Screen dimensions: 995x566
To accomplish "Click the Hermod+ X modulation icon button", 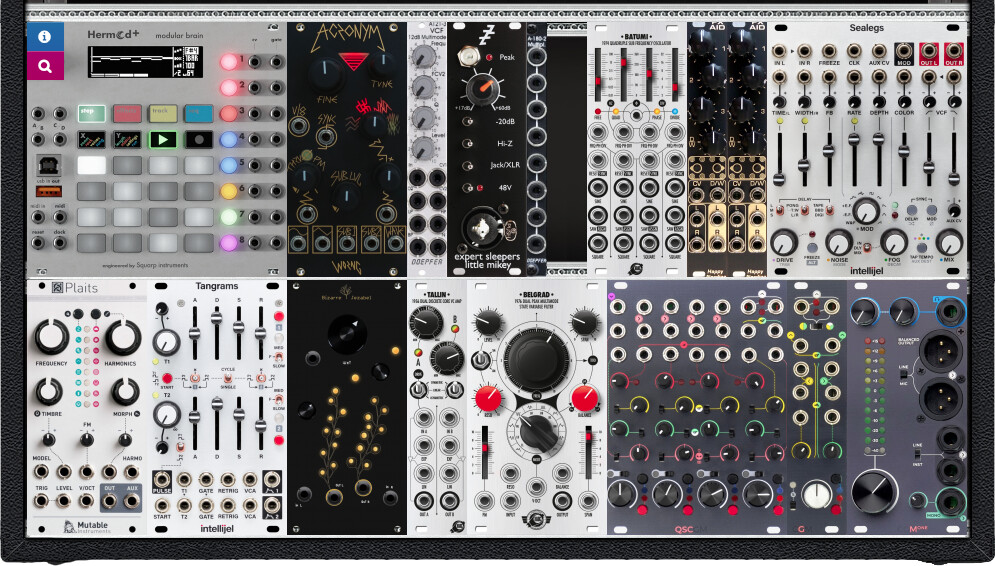I will point(91,139).
